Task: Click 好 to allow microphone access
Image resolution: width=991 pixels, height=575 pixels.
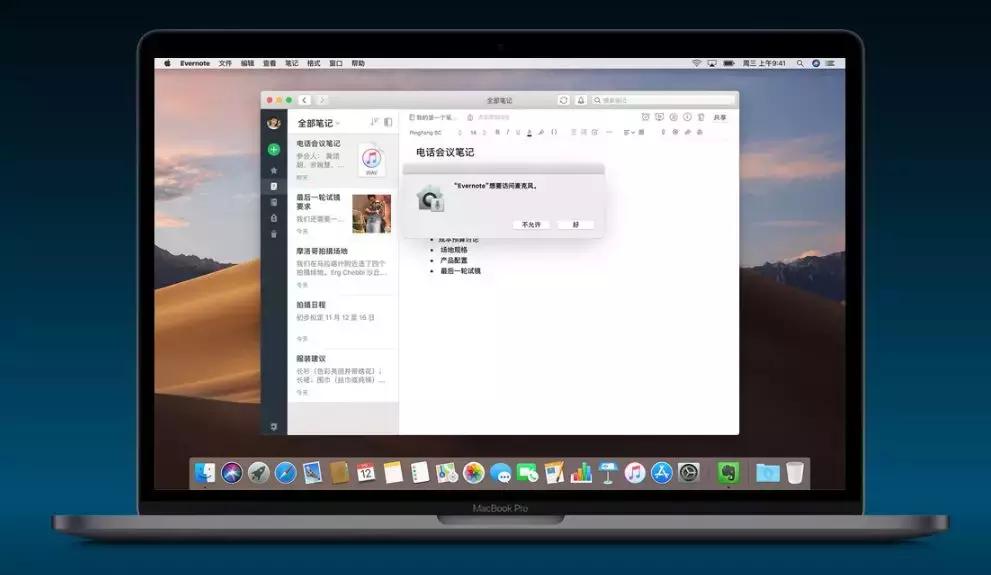Action: coord(575,224)
